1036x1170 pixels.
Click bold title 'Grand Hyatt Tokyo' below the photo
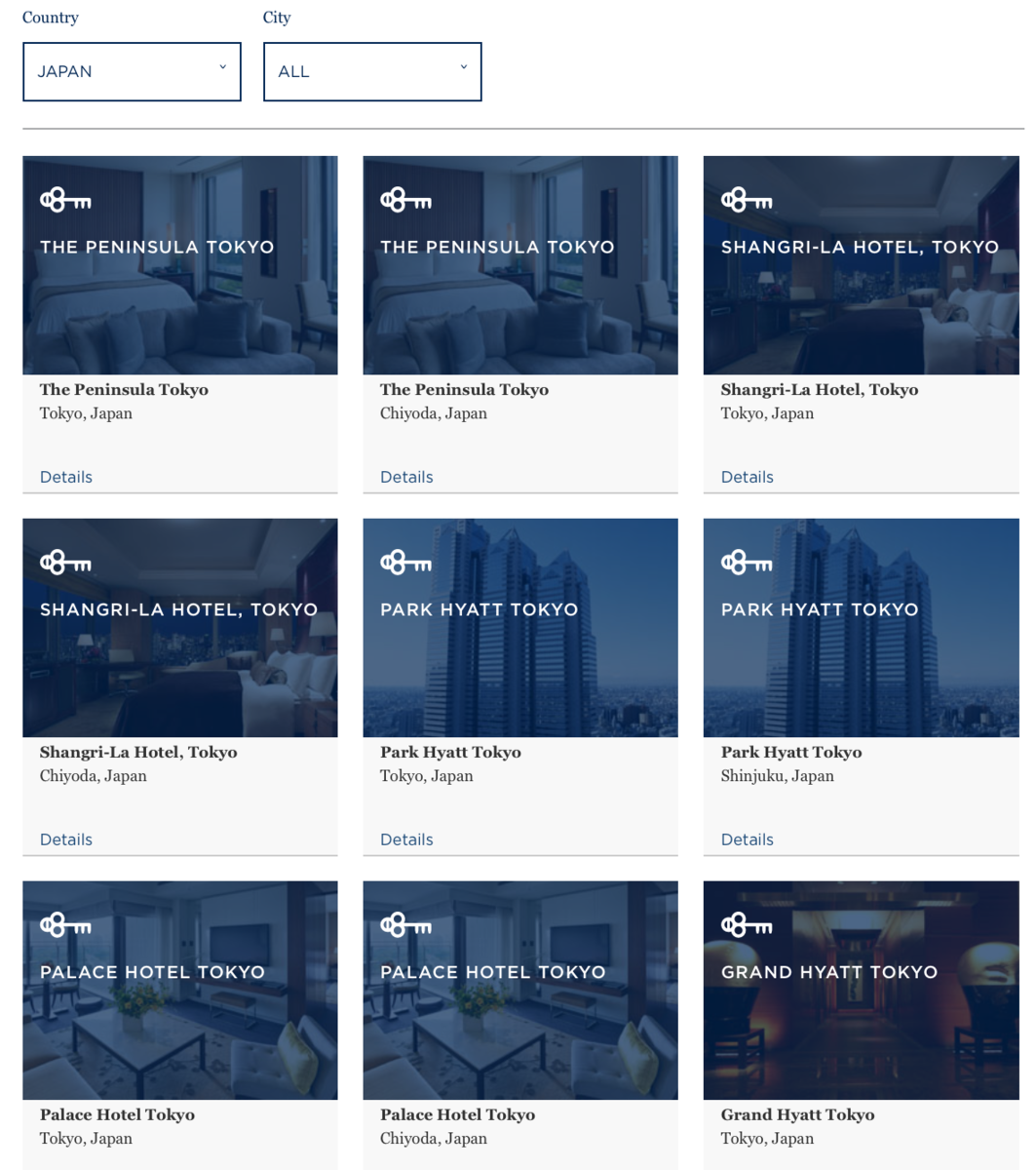[x=798, y=1115]
